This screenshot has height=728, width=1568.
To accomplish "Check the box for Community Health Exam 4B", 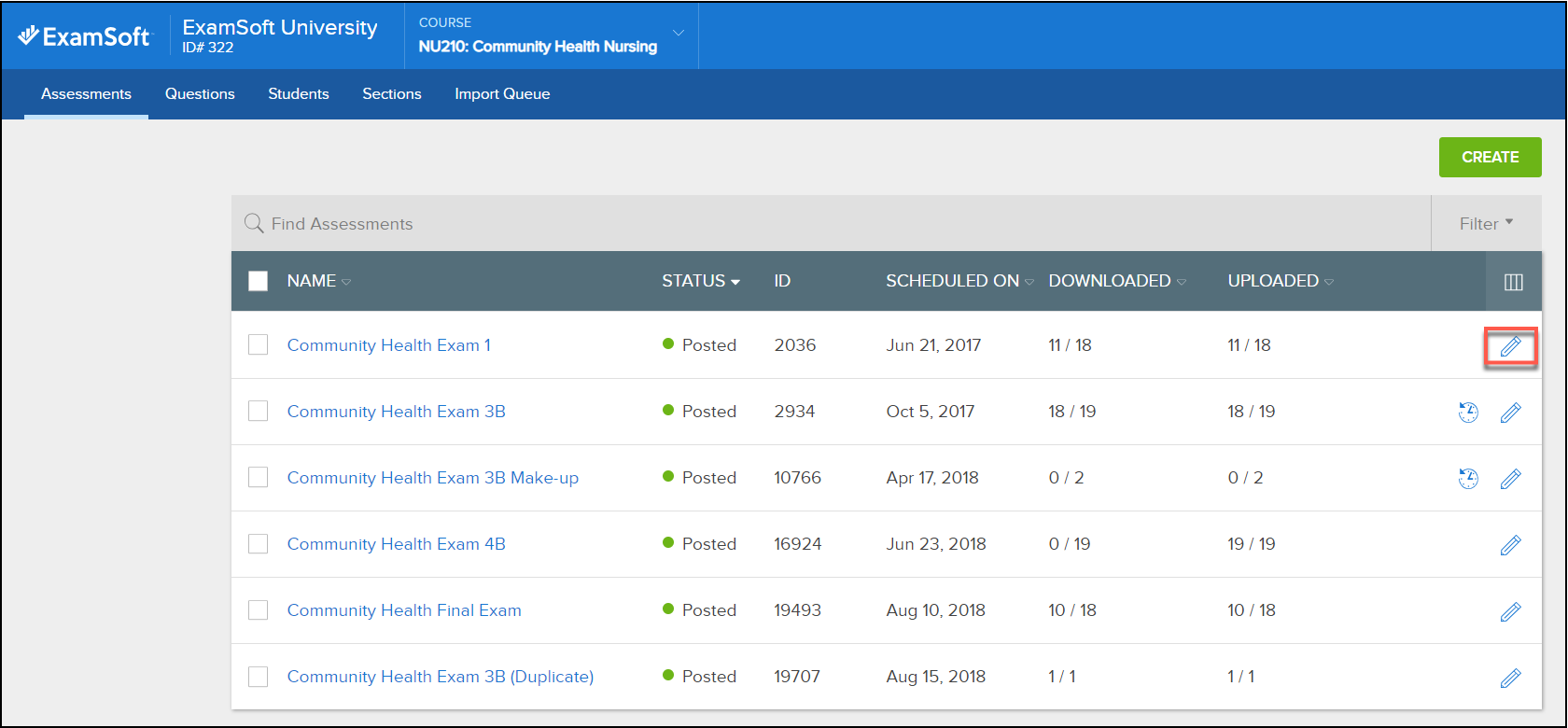I will click(x=259, y=543).
